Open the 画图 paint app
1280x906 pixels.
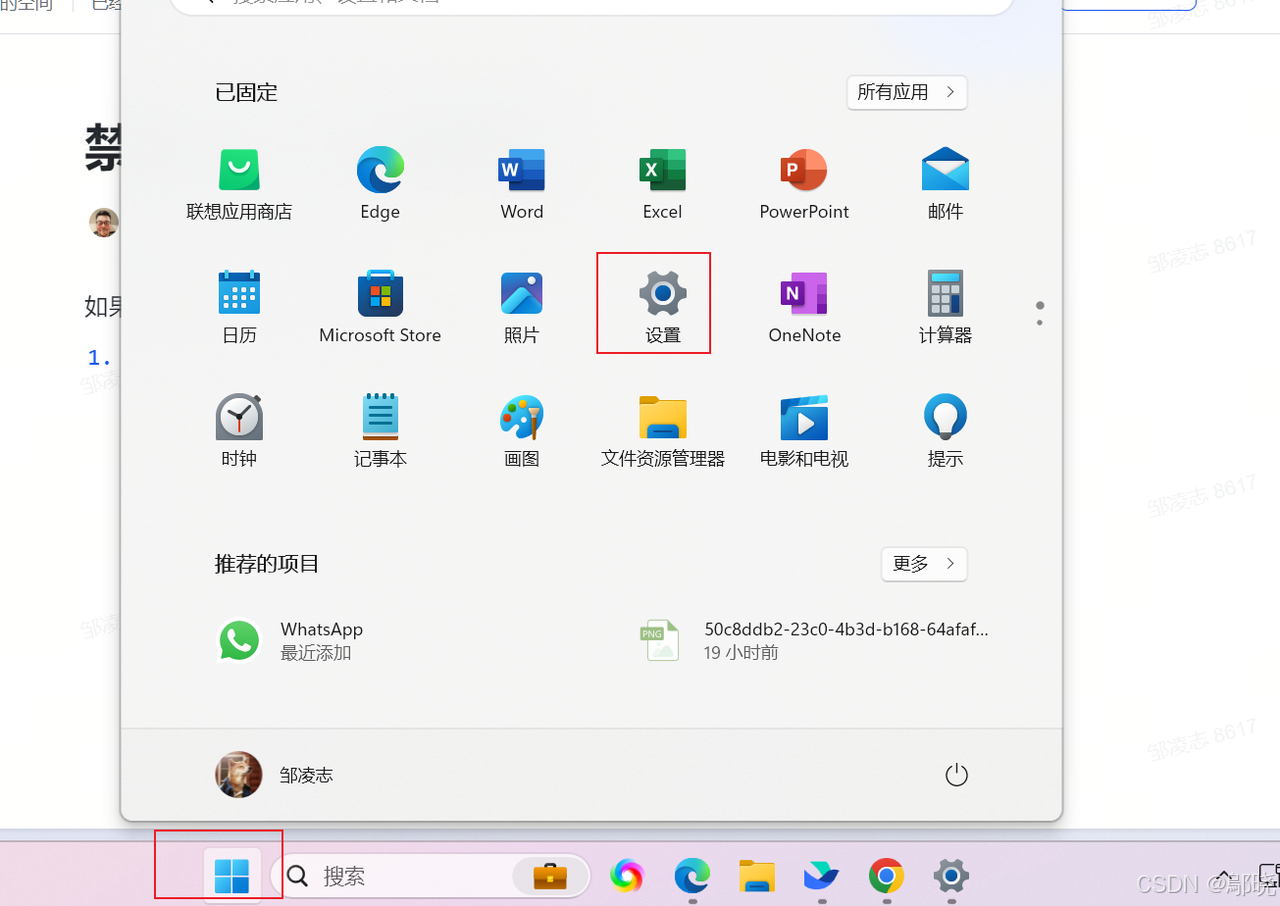click(522, 431)
